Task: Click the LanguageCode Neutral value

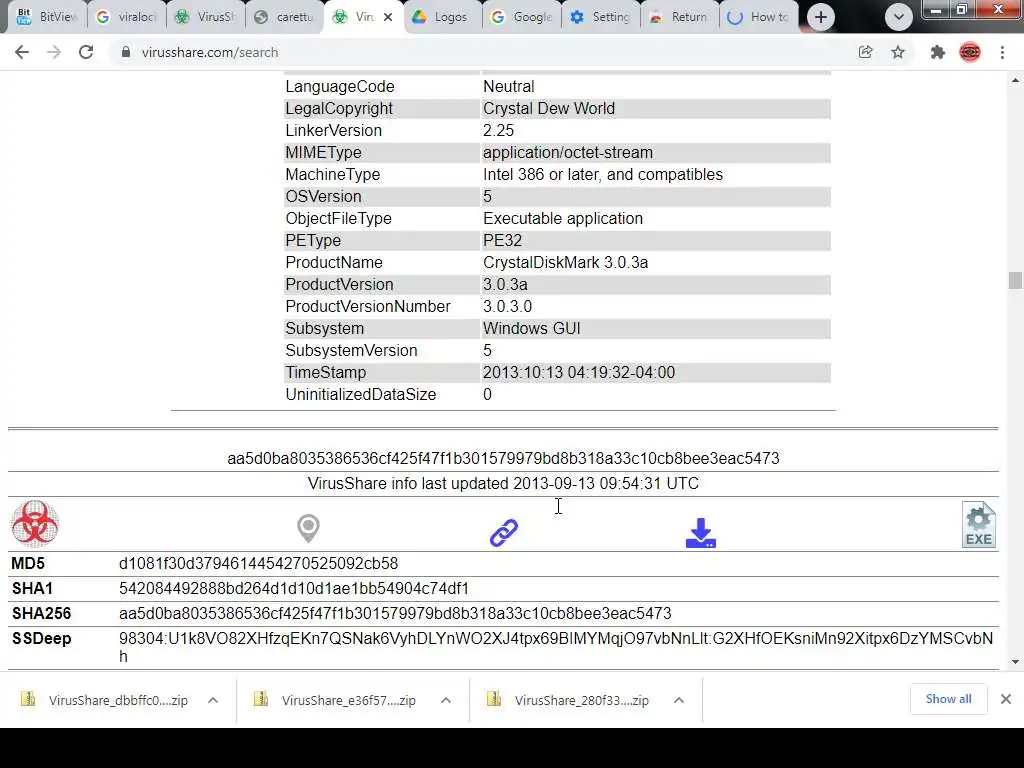Action: point(509,86)
